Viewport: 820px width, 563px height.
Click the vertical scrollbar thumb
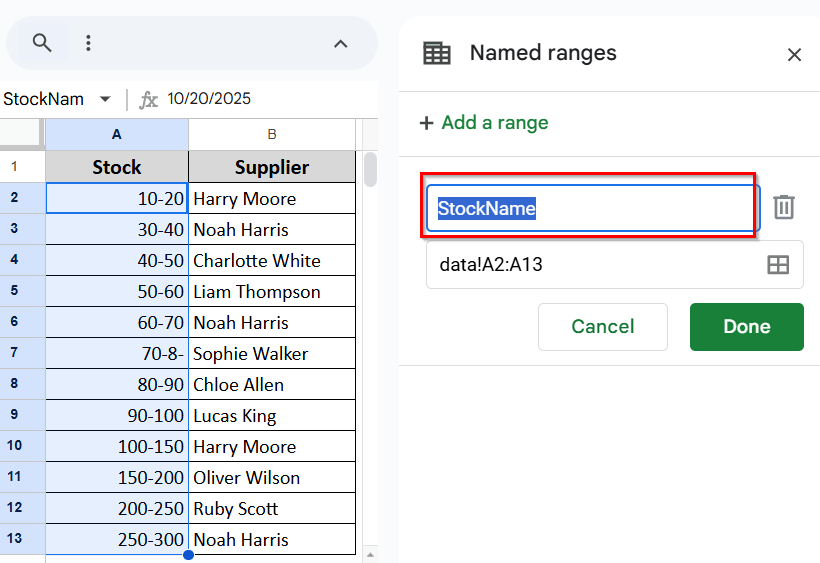pyautogui.click(x=370, y=169)
